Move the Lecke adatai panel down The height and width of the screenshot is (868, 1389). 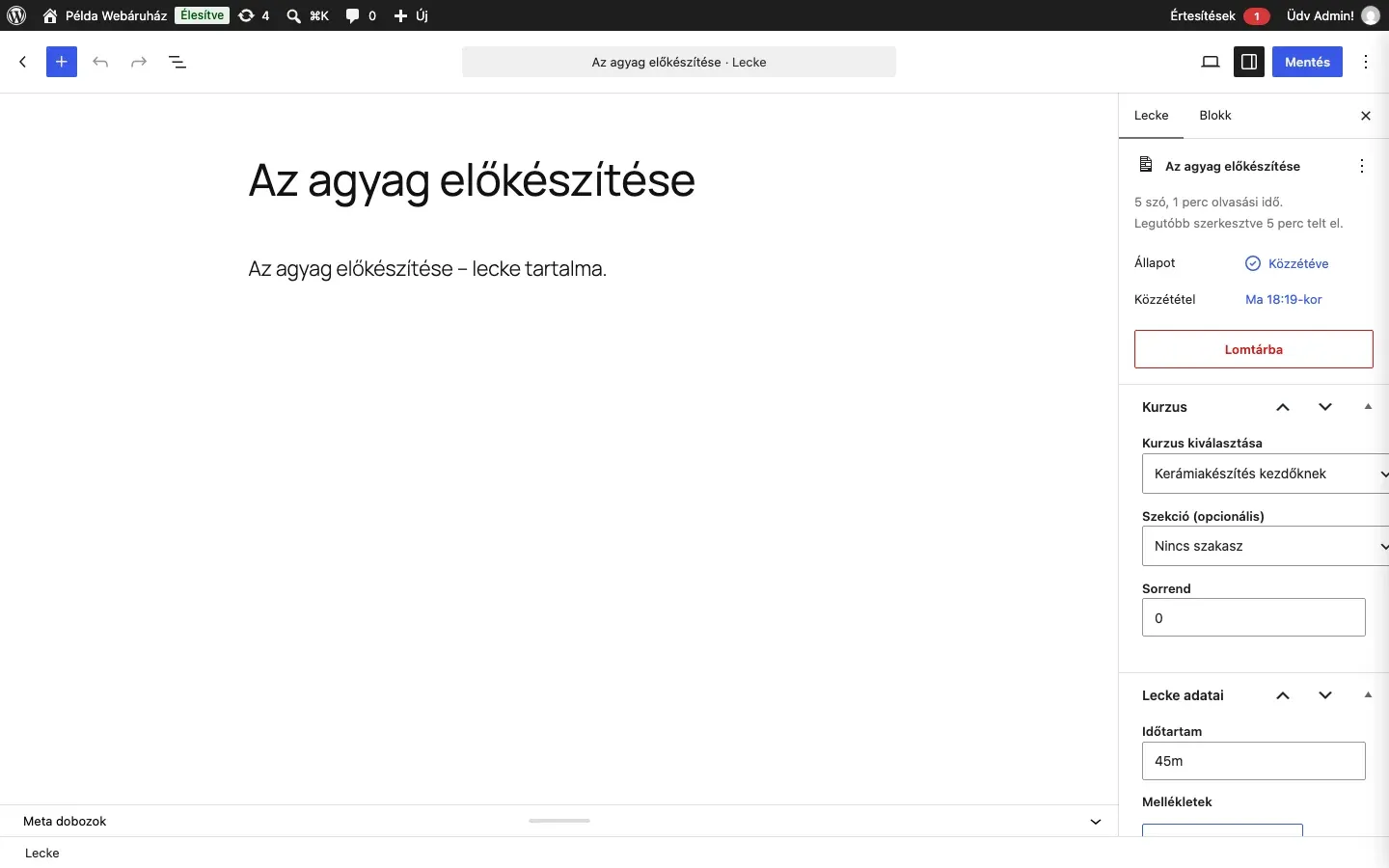tap(1326, 695)
